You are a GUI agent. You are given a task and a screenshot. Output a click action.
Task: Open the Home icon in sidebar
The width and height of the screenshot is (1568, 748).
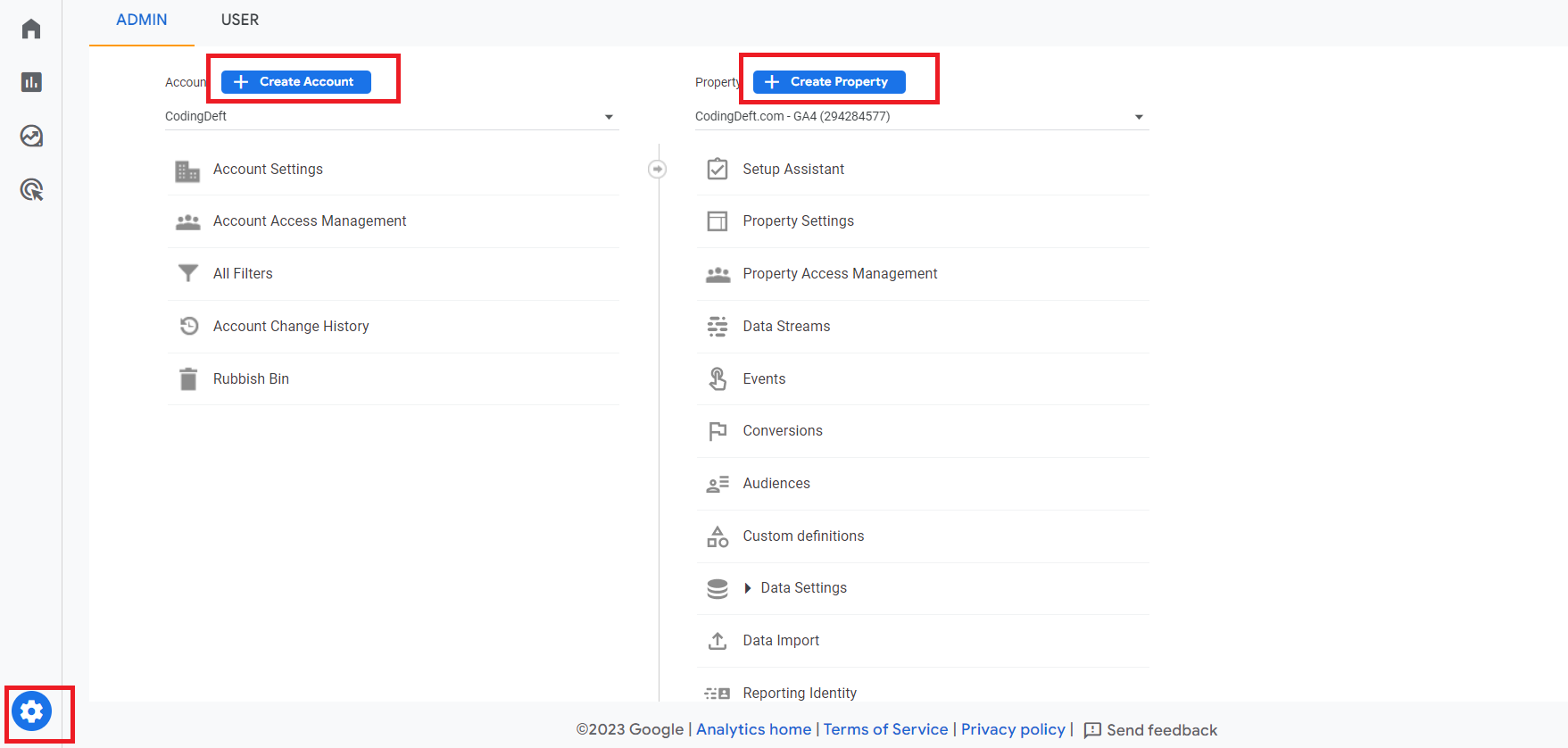pyautogui.click(x=31, y=29)
